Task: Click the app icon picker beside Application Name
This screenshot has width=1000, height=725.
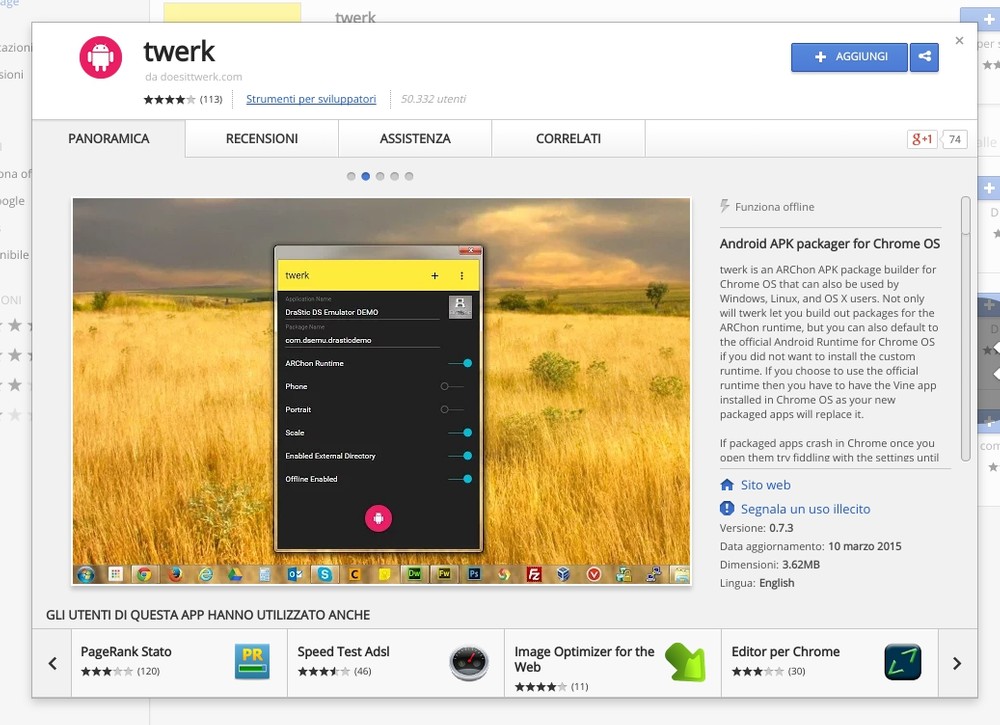Action: [x=460, y=307]
